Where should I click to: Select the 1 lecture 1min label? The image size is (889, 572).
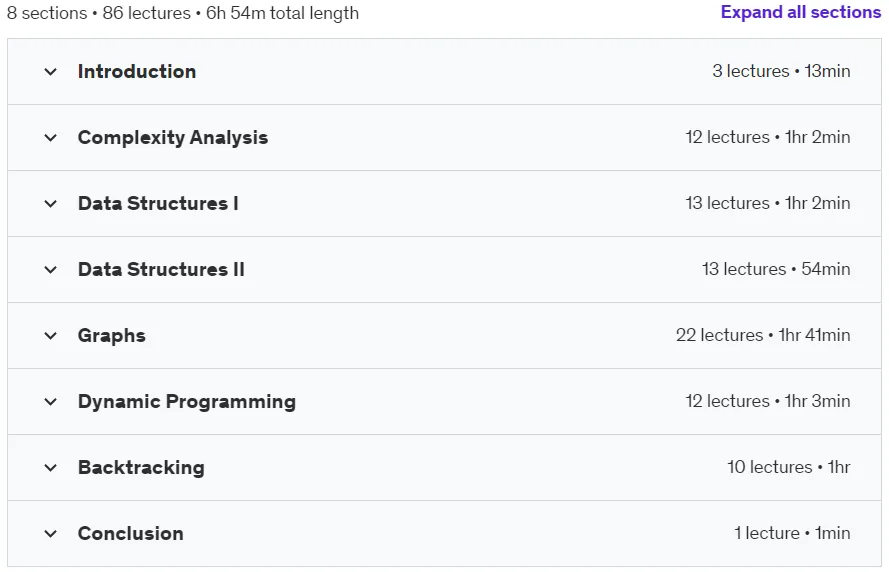(792, 533)
